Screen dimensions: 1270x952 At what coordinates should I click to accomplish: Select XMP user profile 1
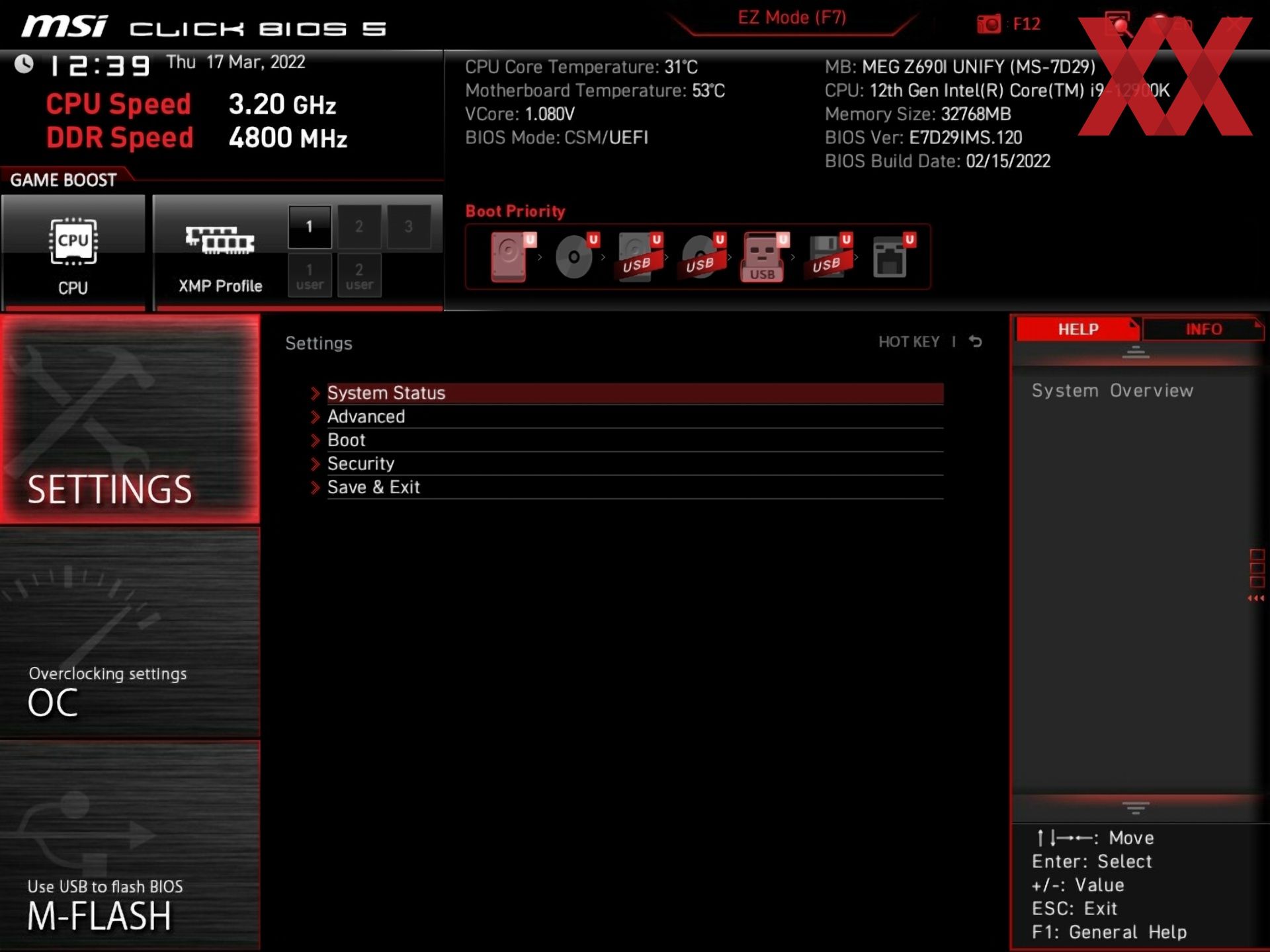coord(310,276)
